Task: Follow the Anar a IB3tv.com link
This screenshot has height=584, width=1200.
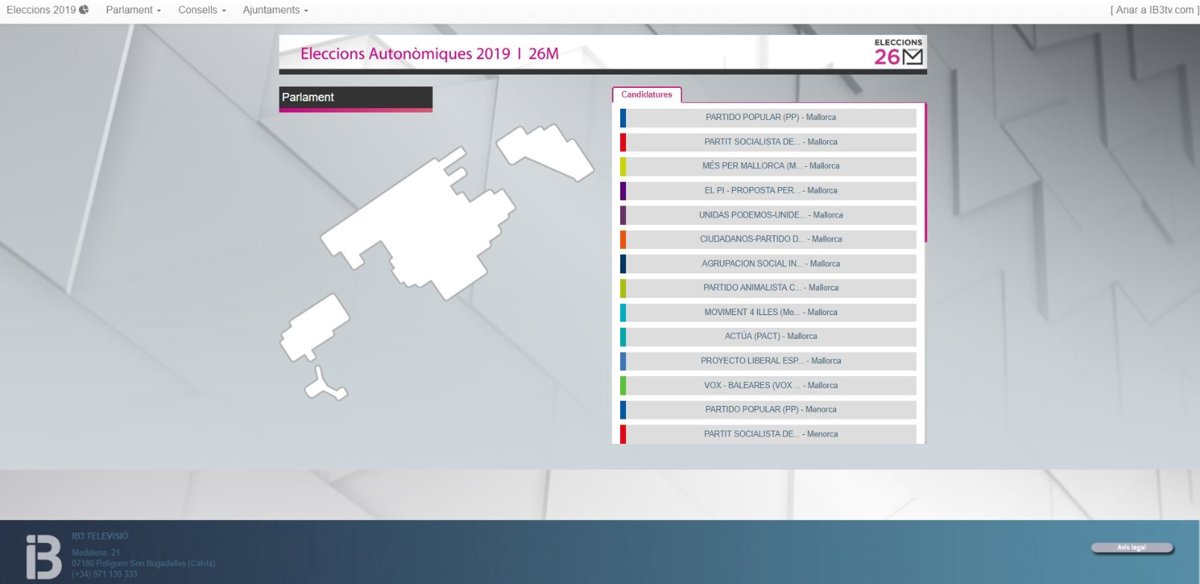Action: [x=1153, y=10]
